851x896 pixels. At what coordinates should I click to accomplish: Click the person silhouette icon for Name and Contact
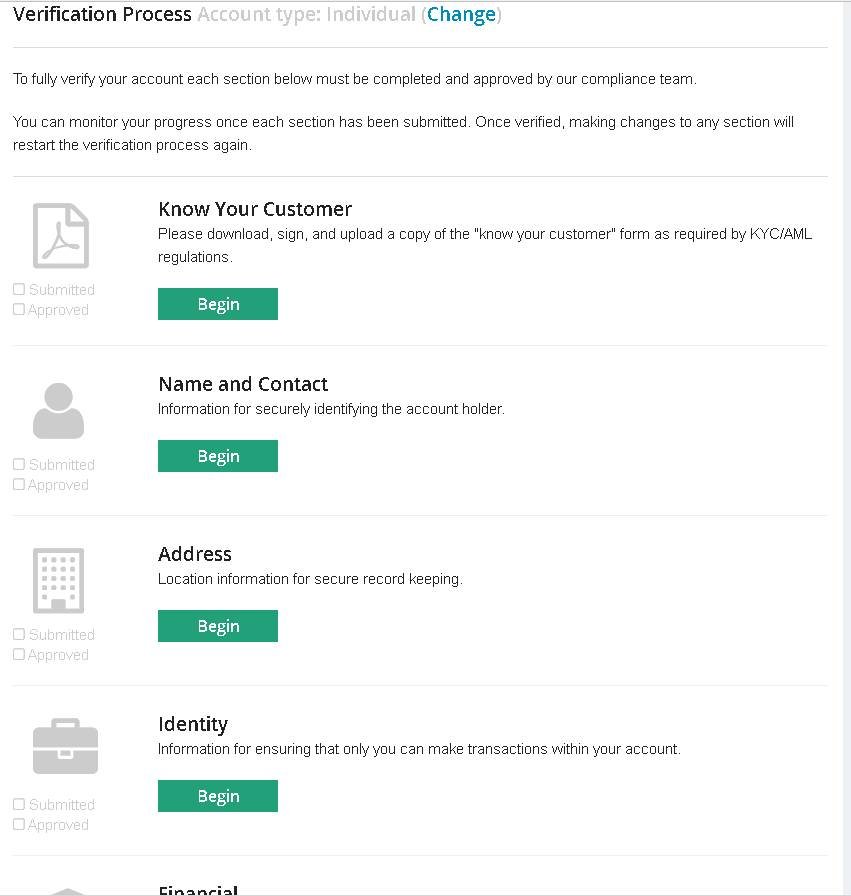point(59,411)
